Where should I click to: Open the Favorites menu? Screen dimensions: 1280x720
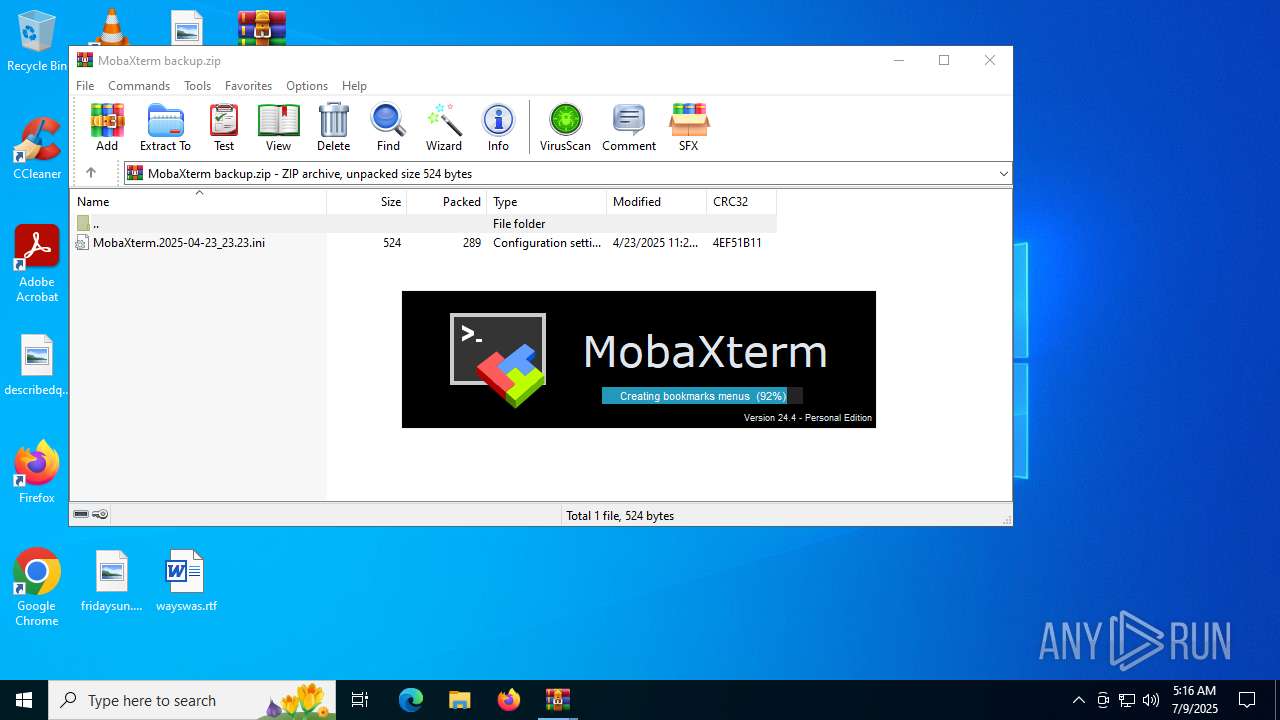248,86
